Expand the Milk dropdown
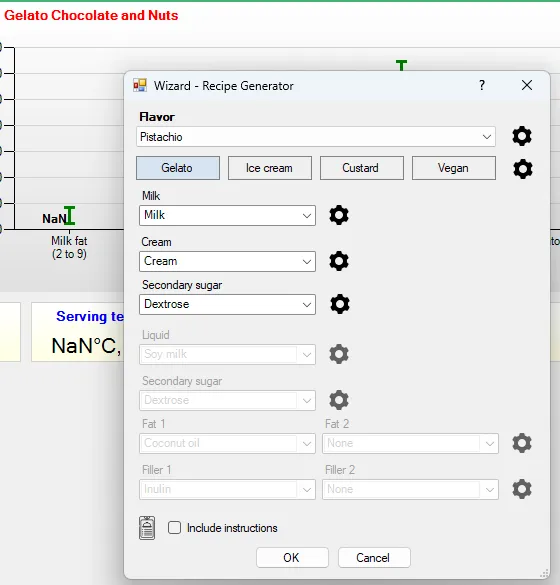Image resolution: width=560 pixels, height=585 pixels. point(227,215)
